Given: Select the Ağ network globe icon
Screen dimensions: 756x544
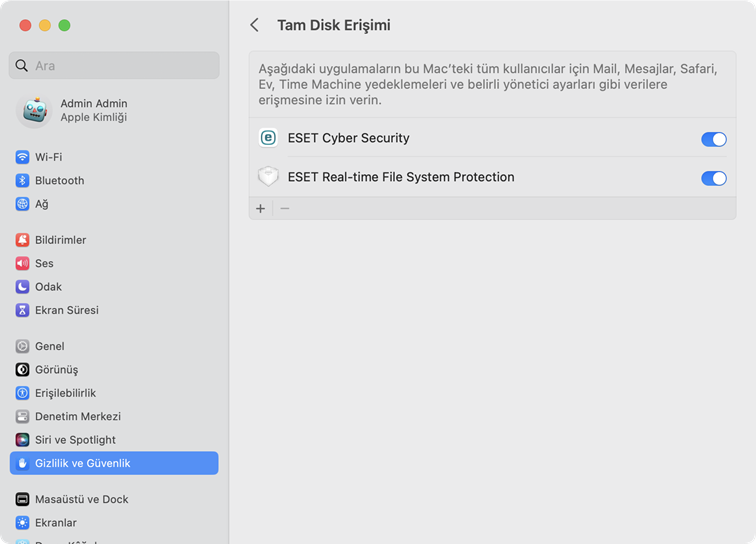Looking at the screenshot, I should [x=22, y=204].
